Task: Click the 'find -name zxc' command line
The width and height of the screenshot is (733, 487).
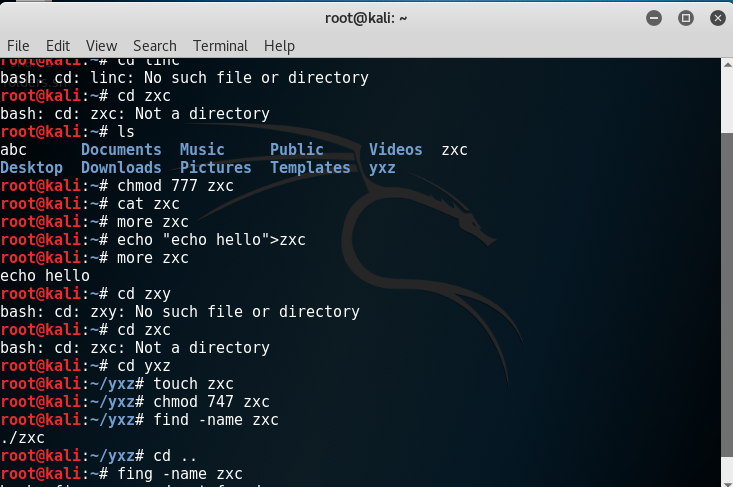Action: (x=139, y=420)
